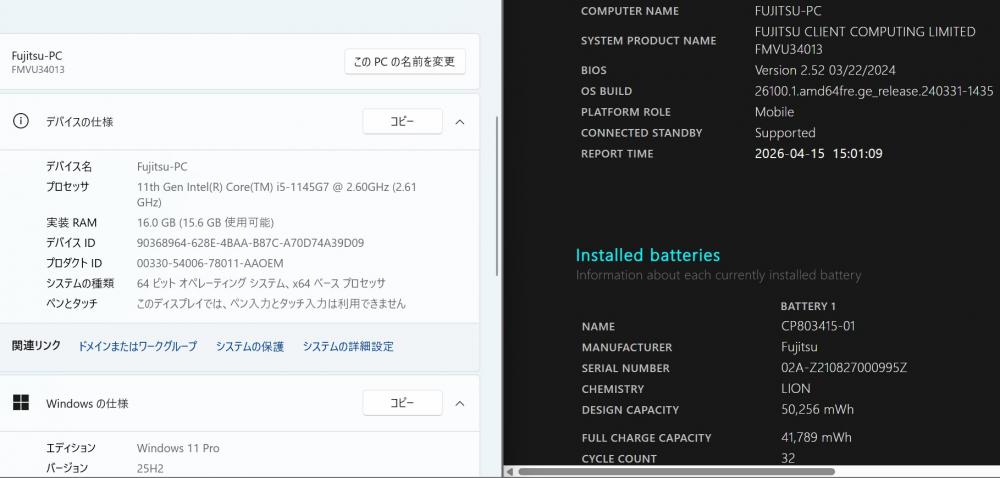This screenshot has width=1000, height=478.
Task: Copy the Windows specifications
Action: pyautogui.click(x=402, y=403)
